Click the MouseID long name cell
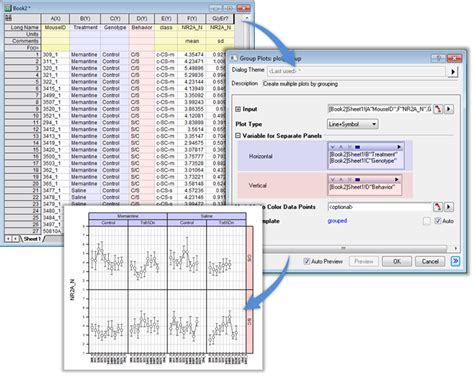This screenshot has height=376, width=474. point(55,27)
